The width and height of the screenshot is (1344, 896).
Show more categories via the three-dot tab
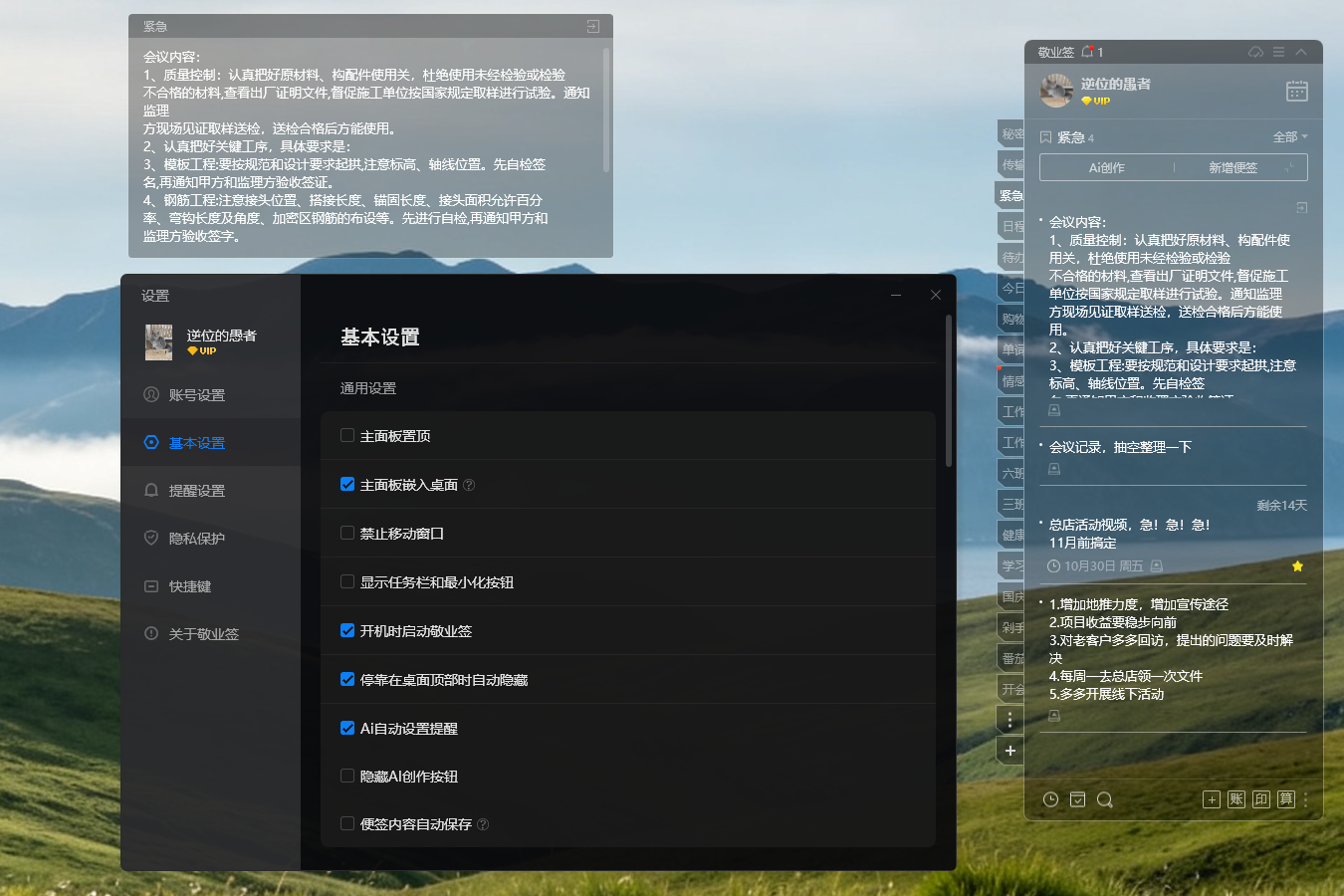pos(1010,719)
